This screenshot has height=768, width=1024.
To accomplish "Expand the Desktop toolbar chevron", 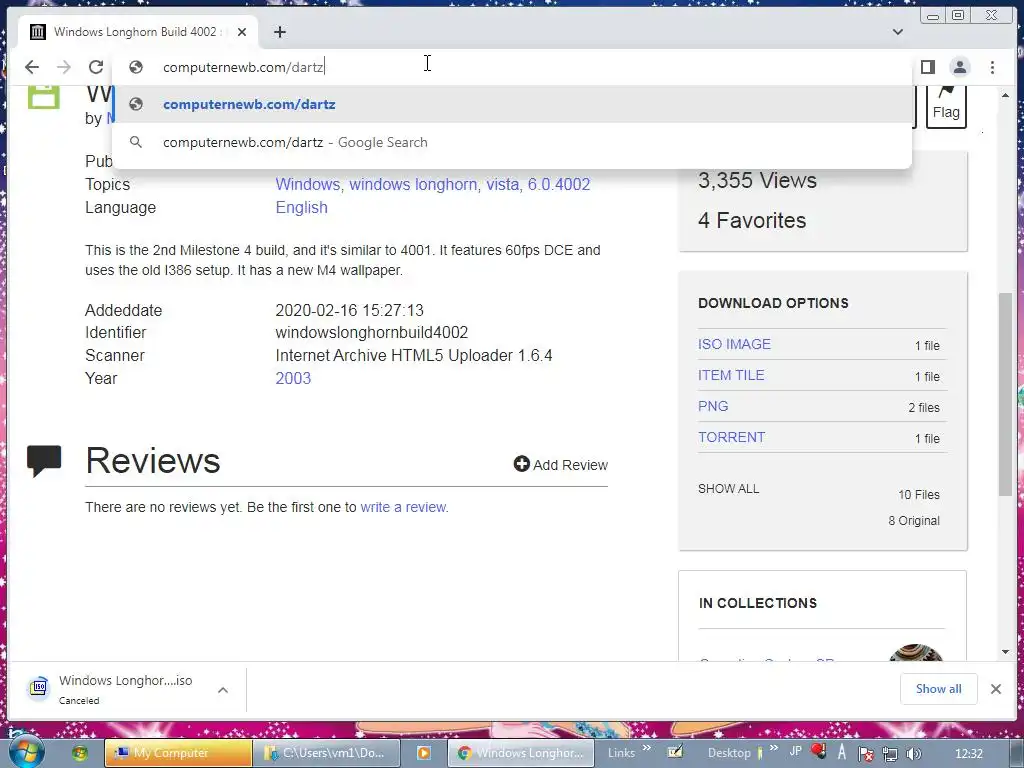I will (773, 748).
